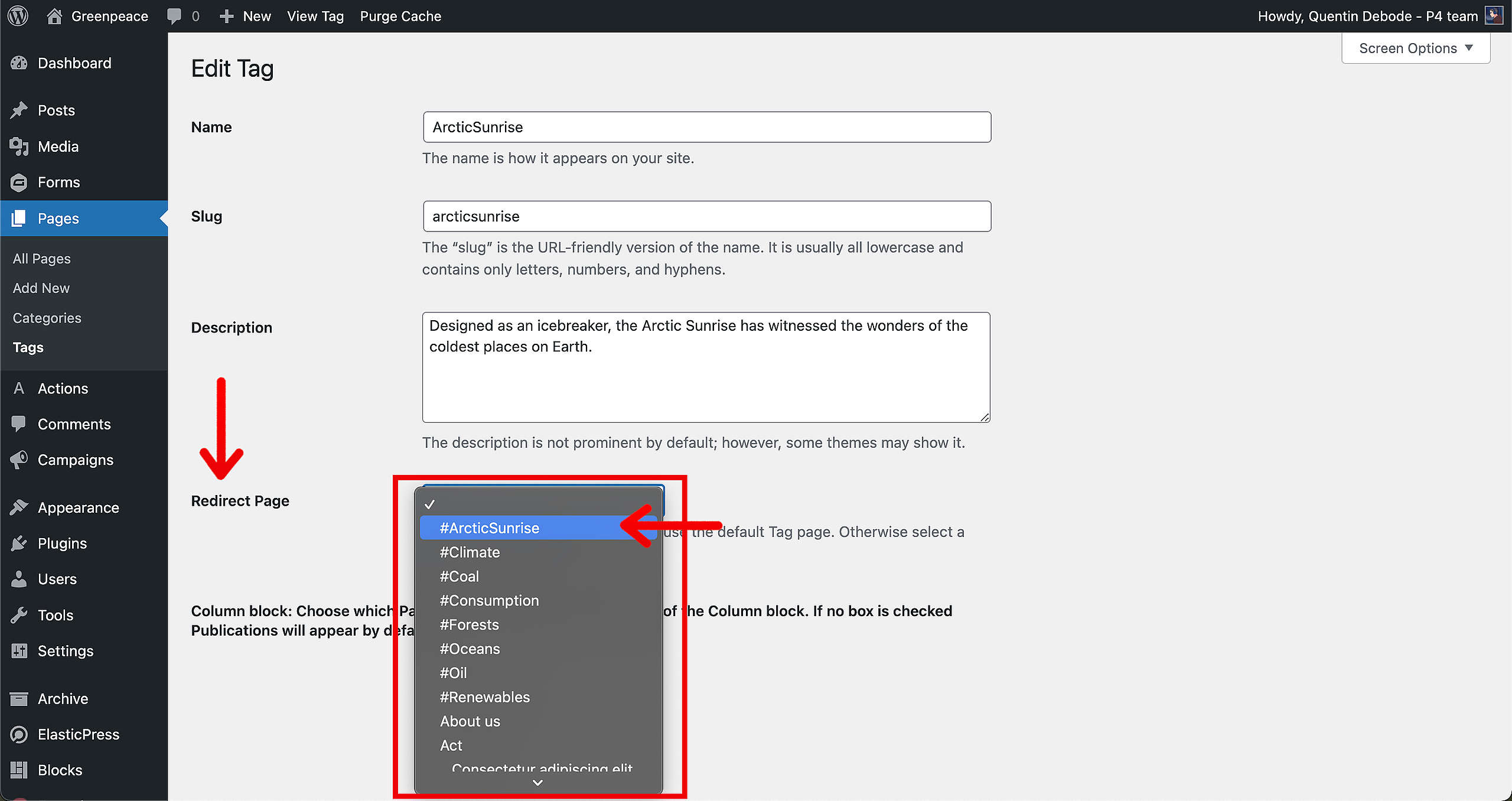1512x801 pixels.
Task: Click the plus icon beside New
Action: pyautogui.click(x=227, y=17)
